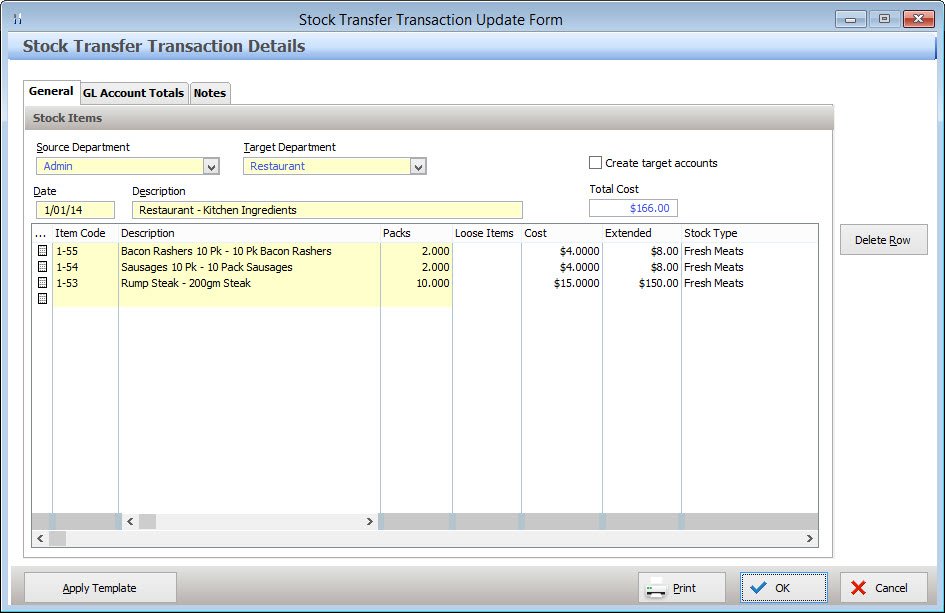945x613 pixels.
Task: Click the record icon on the empty row
Action: [41, 299]
